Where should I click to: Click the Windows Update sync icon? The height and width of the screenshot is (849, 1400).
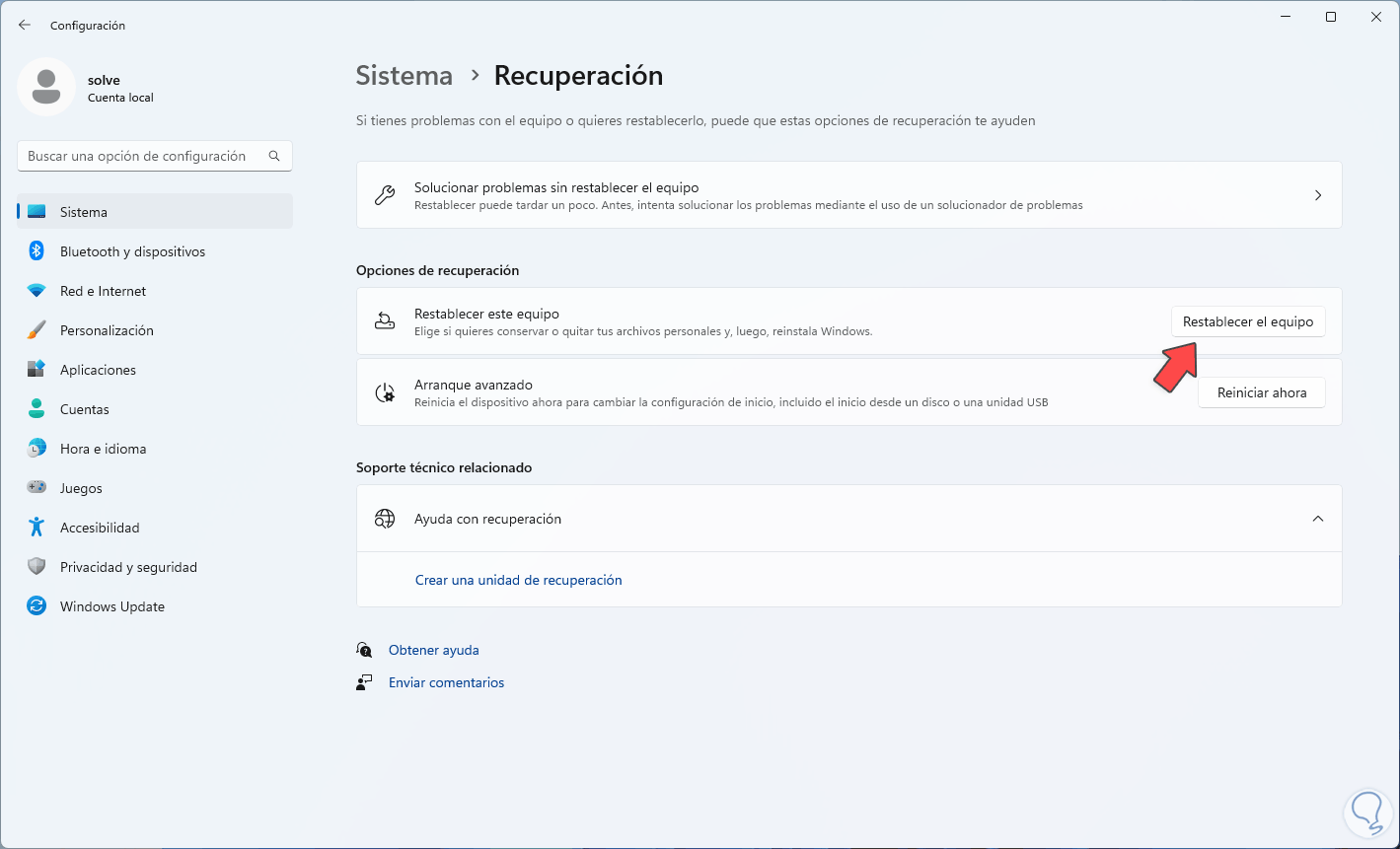[37, 606]
